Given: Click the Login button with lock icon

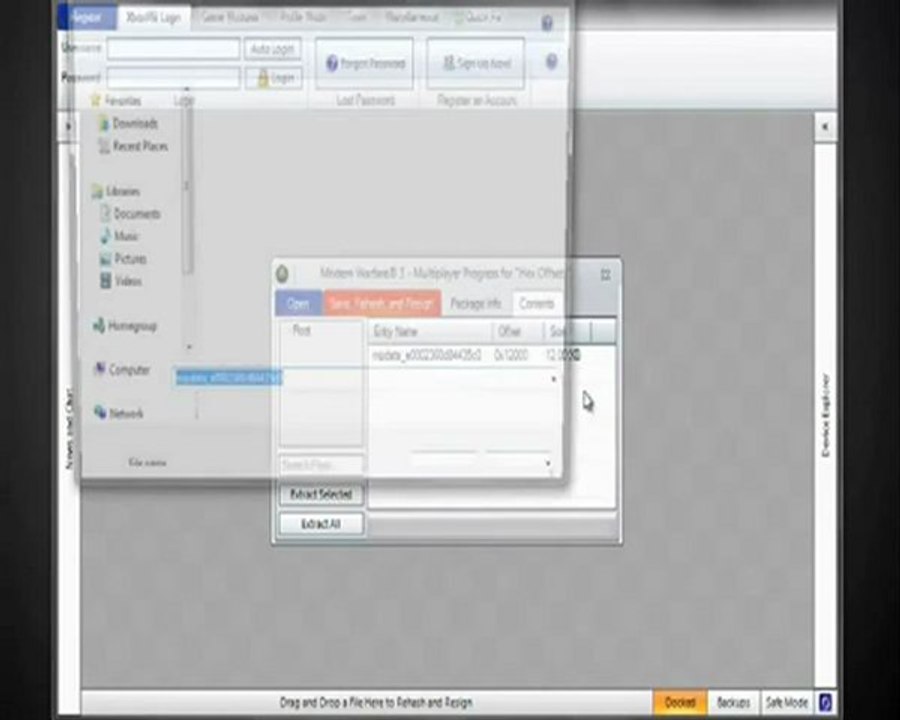Looking at the screenshot, I should (x=274, y=78).
